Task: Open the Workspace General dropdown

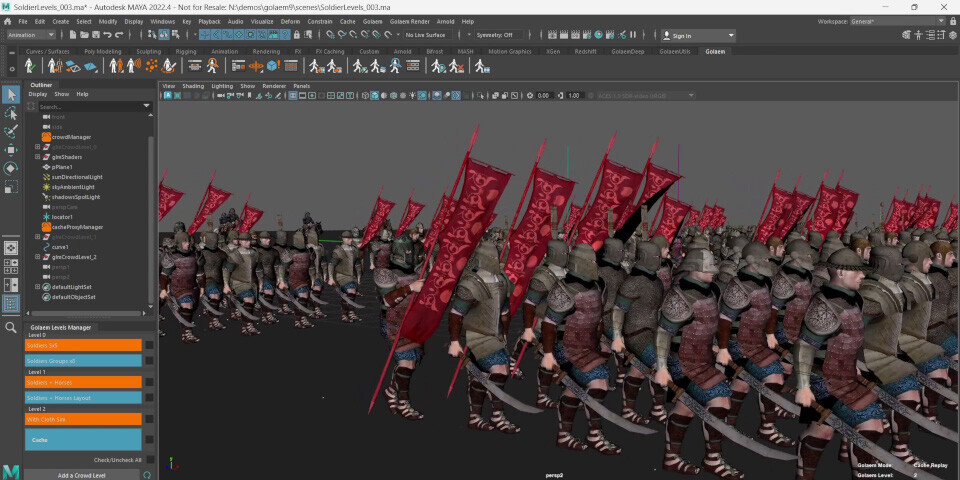Action: pos(897,21)
